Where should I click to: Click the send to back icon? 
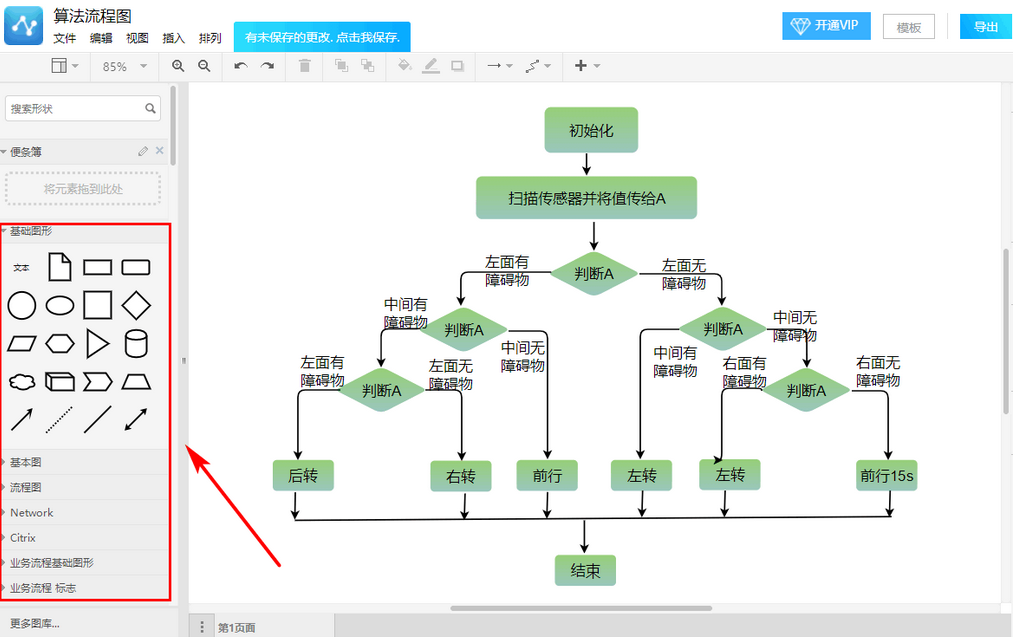(x=368, y=66)
